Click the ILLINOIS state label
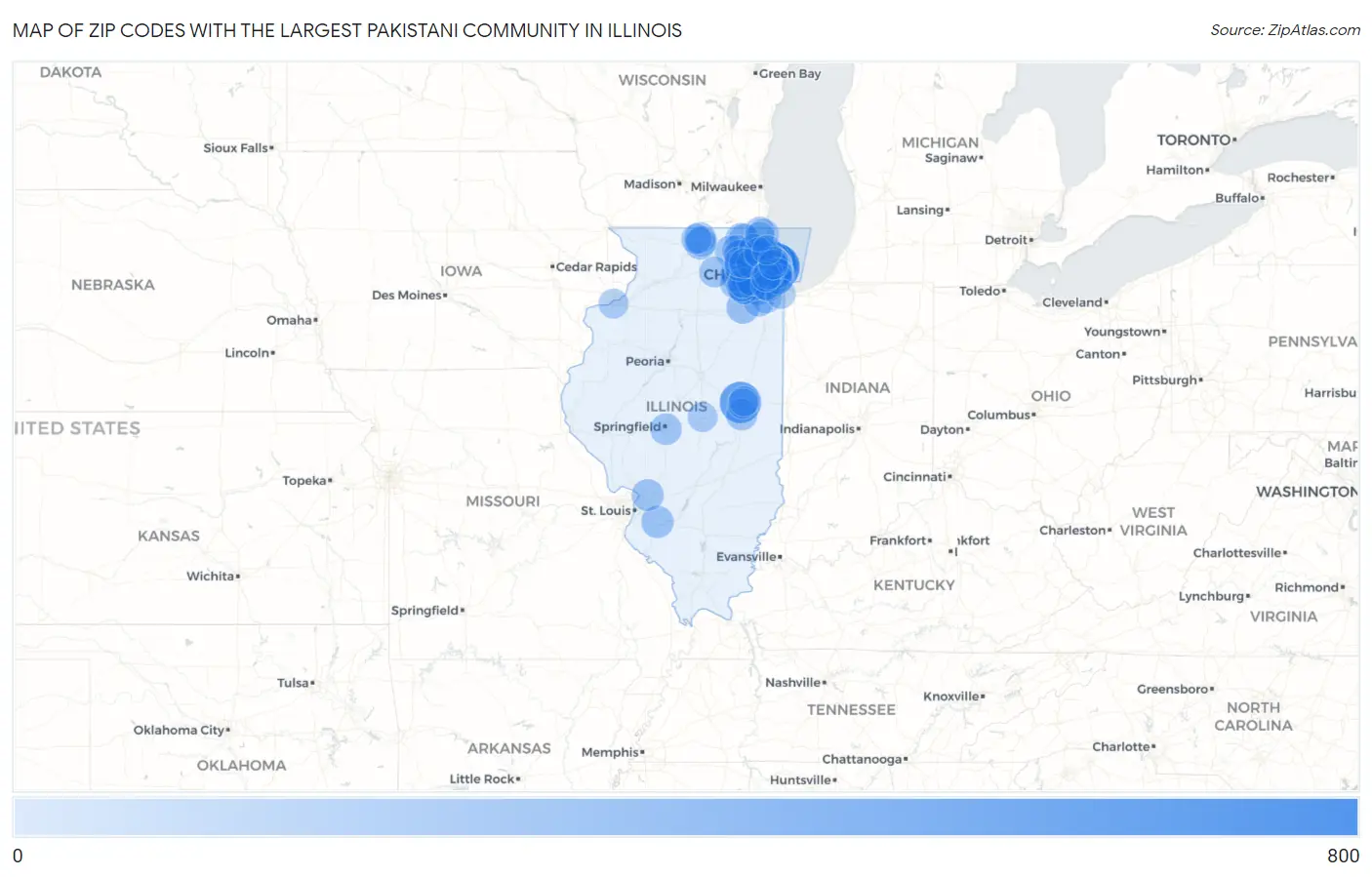The width and height of the screenshot is (1372, 877). (676, 406)
